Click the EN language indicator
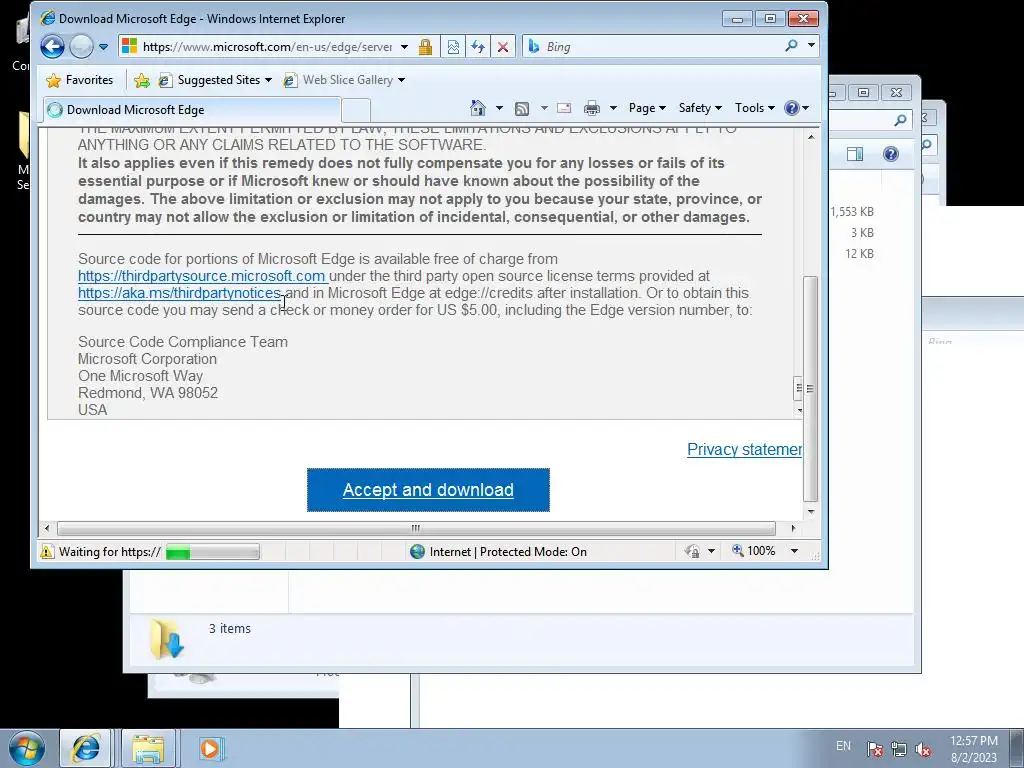Viewport: 1024px width, 768px height. tap(843, 746)
